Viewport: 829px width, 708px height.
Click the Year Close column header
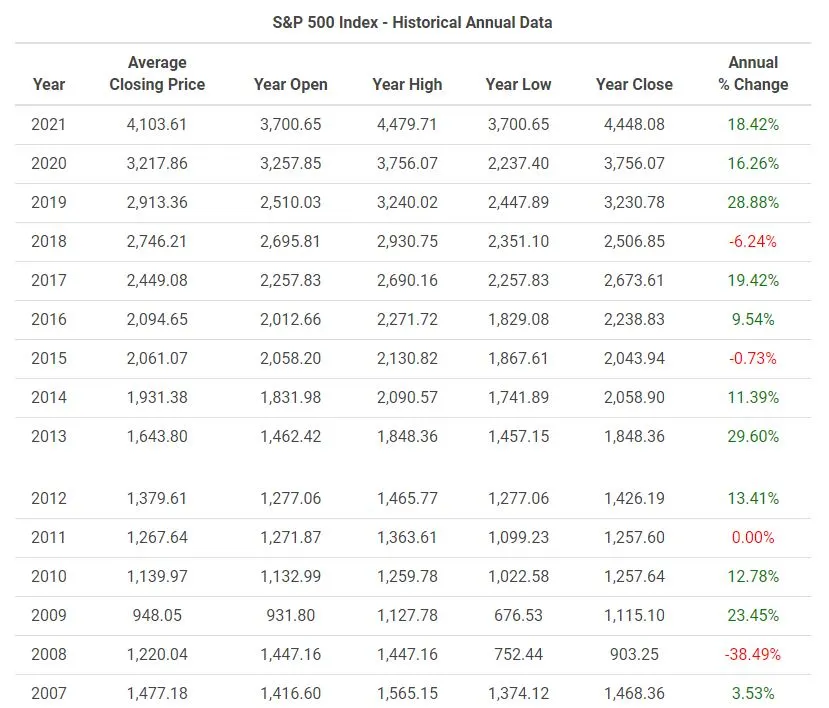coord(634,84)
